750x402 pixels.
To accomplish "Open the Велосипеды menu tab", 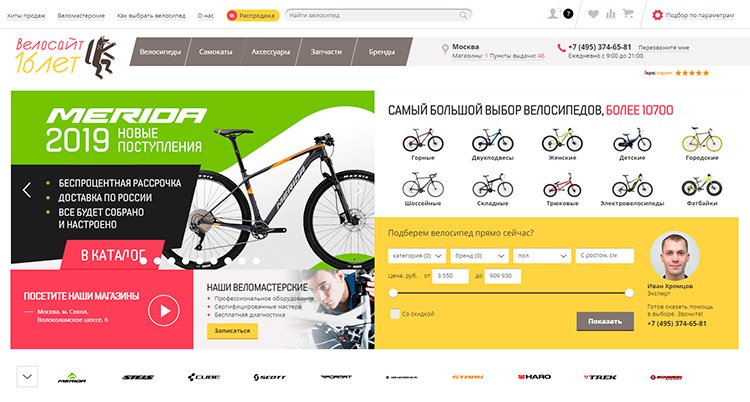I will coord(160,52).
